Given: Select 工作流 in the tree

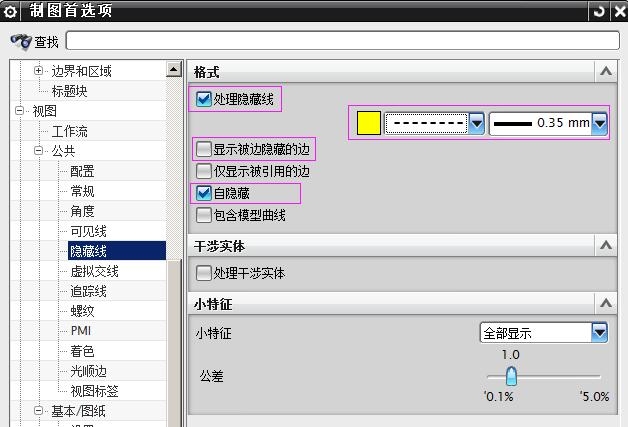Looking at the screenshot, I should (x=69, y=131).
